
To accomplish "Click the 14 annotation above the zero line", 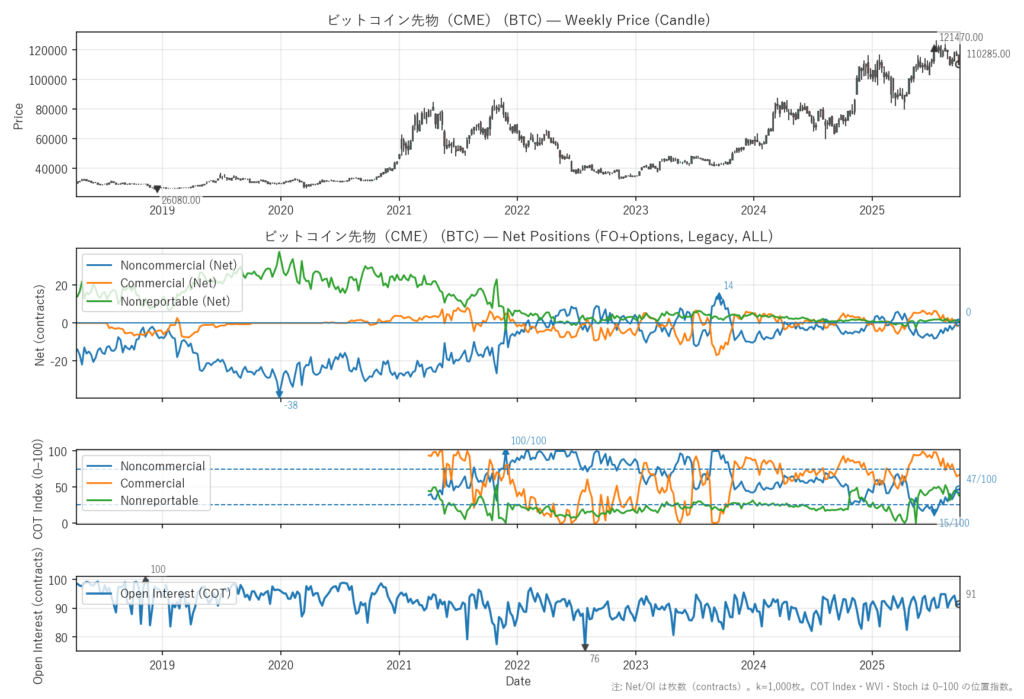I will (x=727, y=285).
